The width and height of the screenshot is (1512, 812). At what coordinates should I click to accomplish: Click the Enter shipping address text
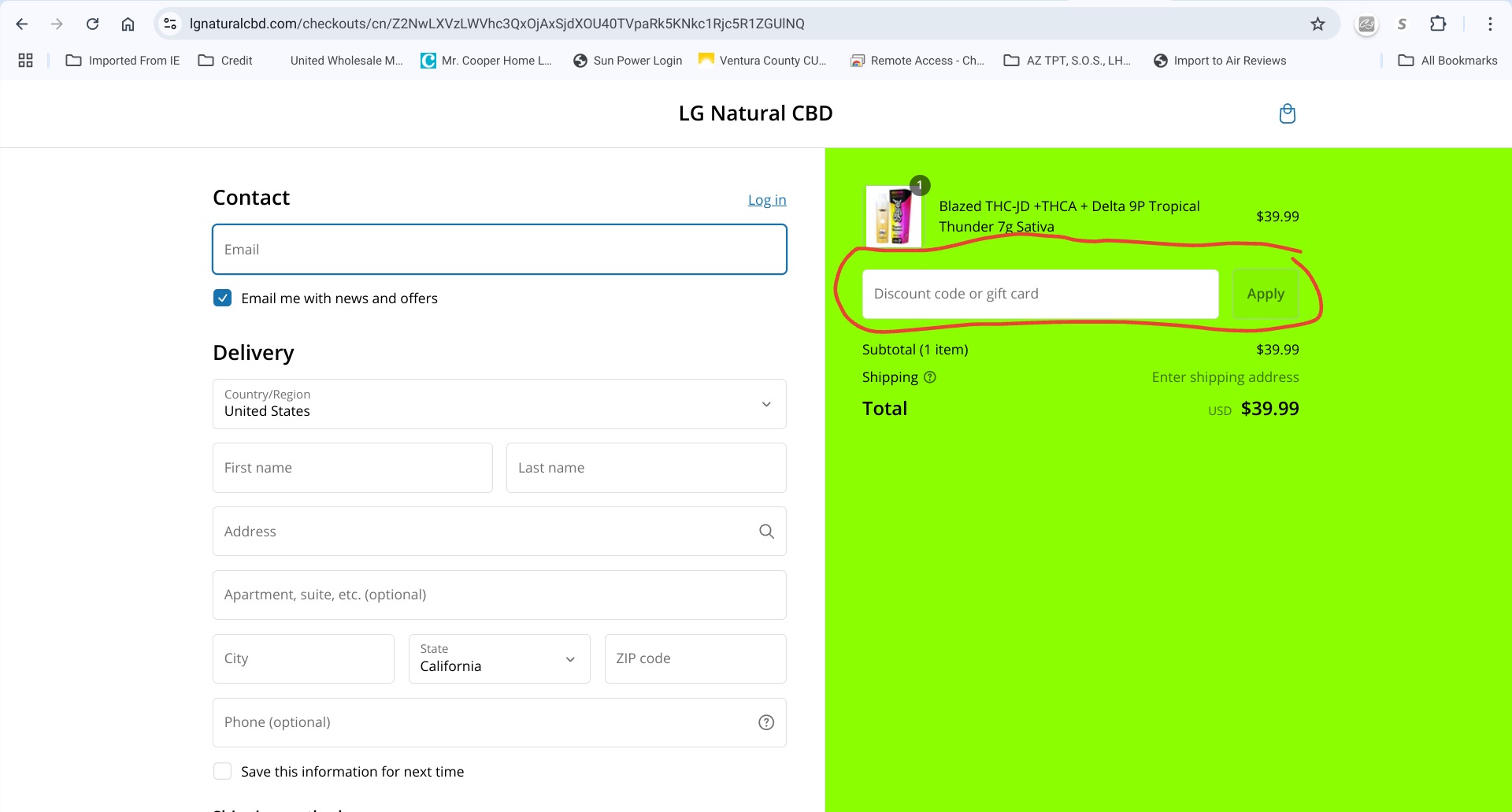(x=1225, y=377)
